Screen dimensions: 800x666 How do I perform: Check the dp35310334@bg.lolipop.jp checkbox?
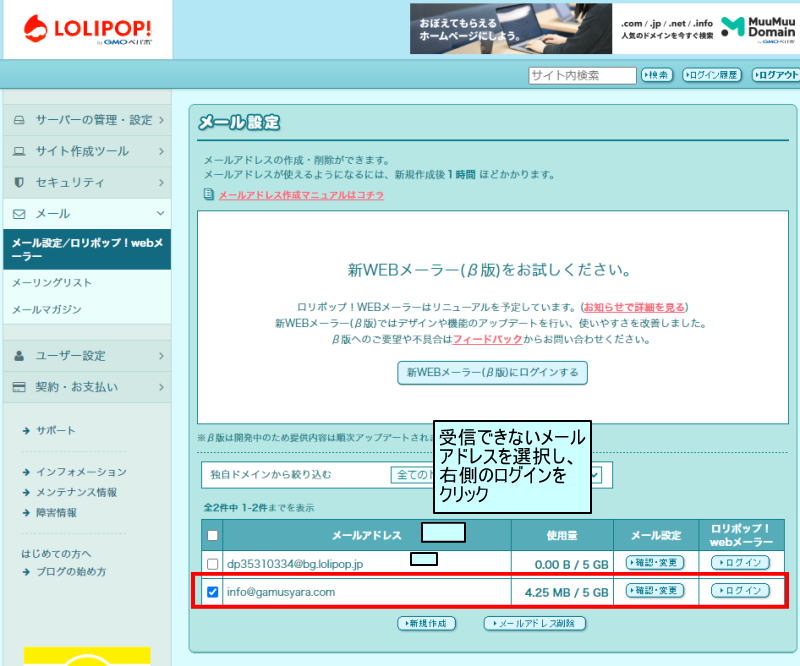tap(211, 564)
